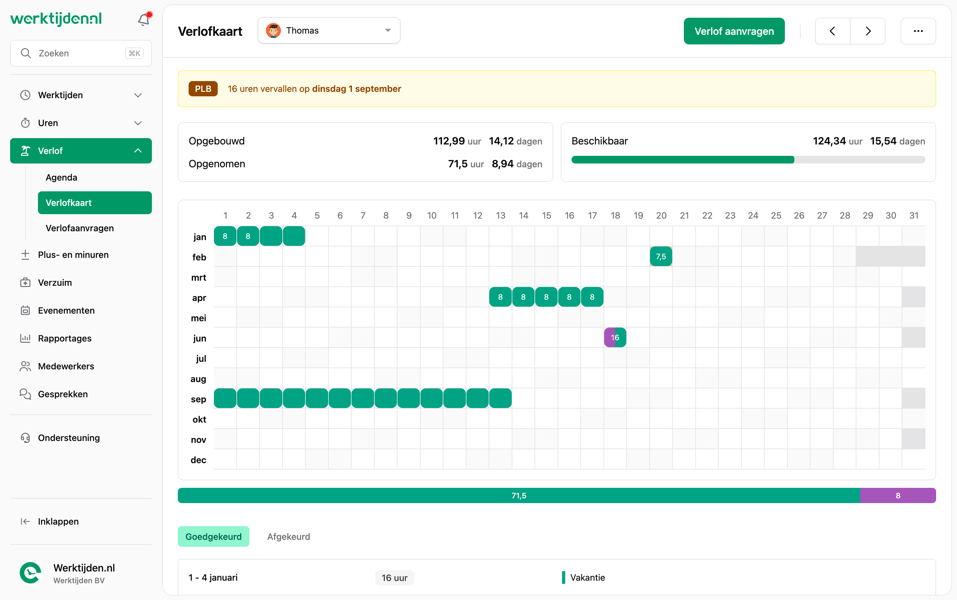The width and height of the screenshot is (957, 600).
Task: Open the Thomas employee selector dropdown
Action: tap(328, 31)
